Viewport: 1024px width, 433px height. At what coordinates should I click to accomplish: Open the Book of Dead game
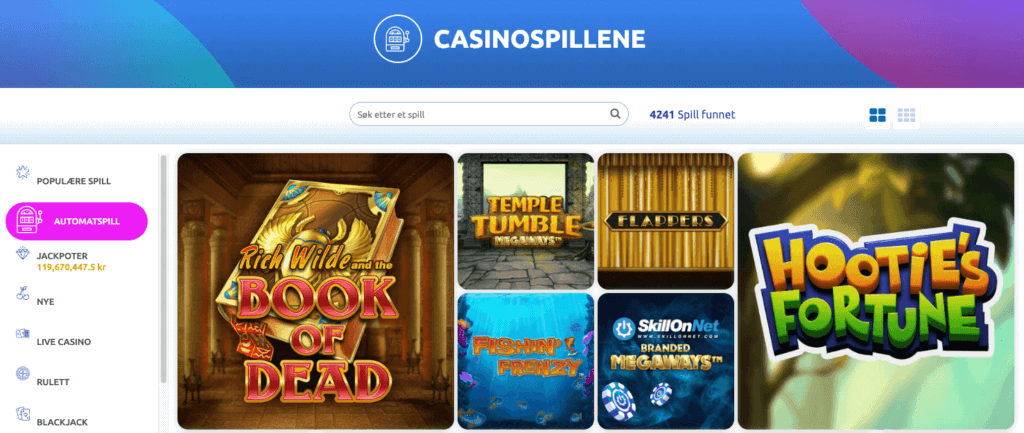pos(315,291)
